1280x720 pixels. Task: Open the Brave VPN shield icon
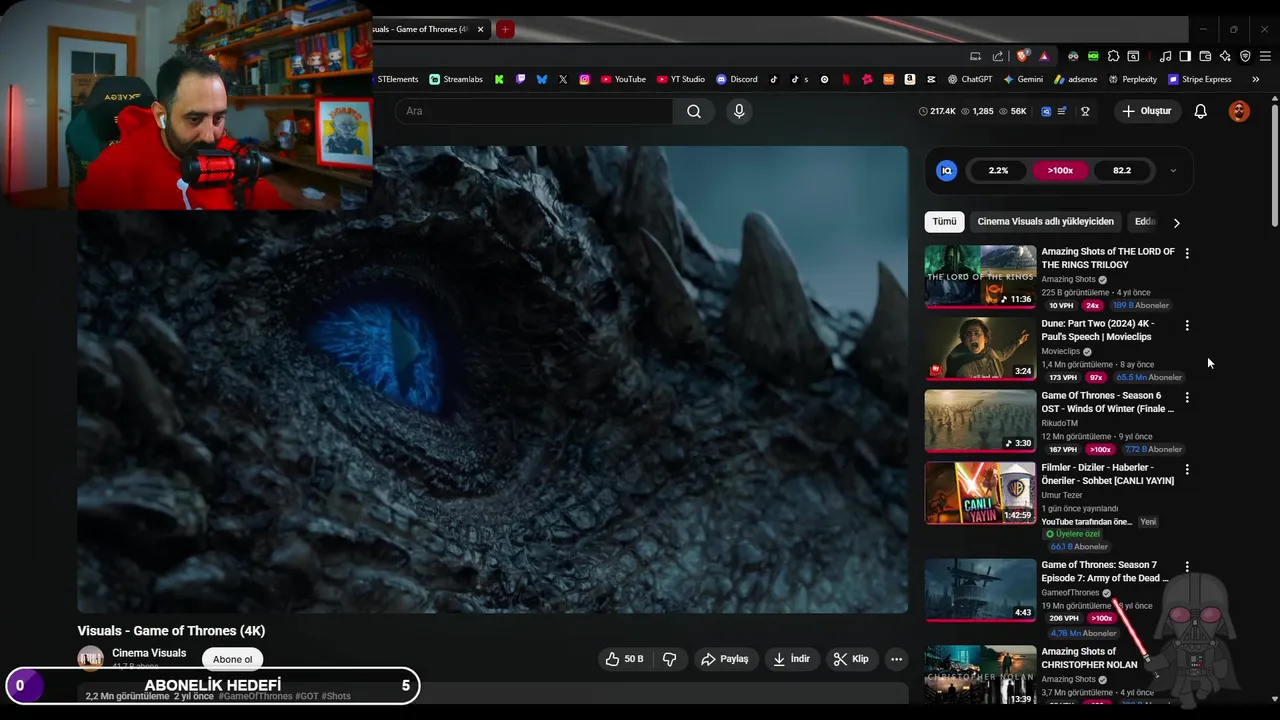coord(1245,56)
